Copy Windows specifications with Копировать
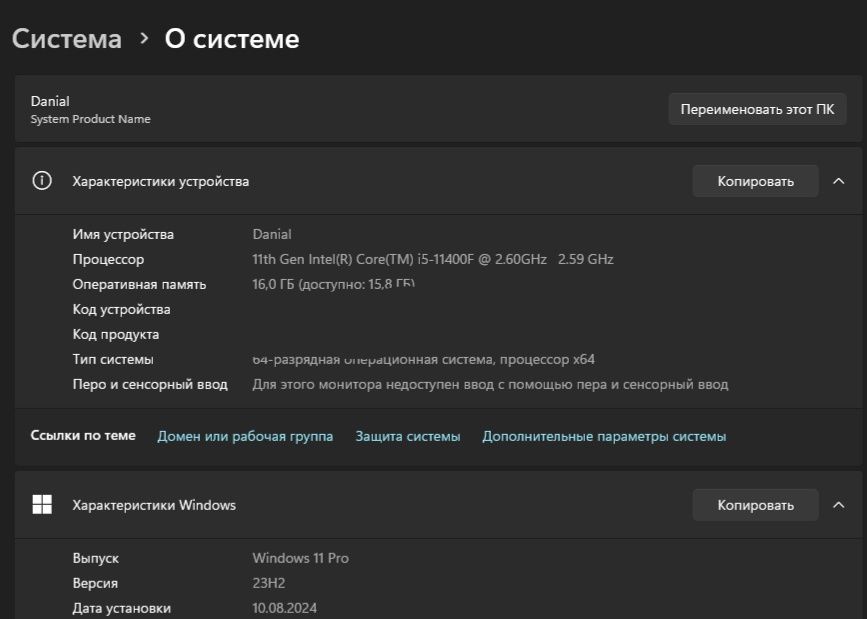 coord(755,504)
